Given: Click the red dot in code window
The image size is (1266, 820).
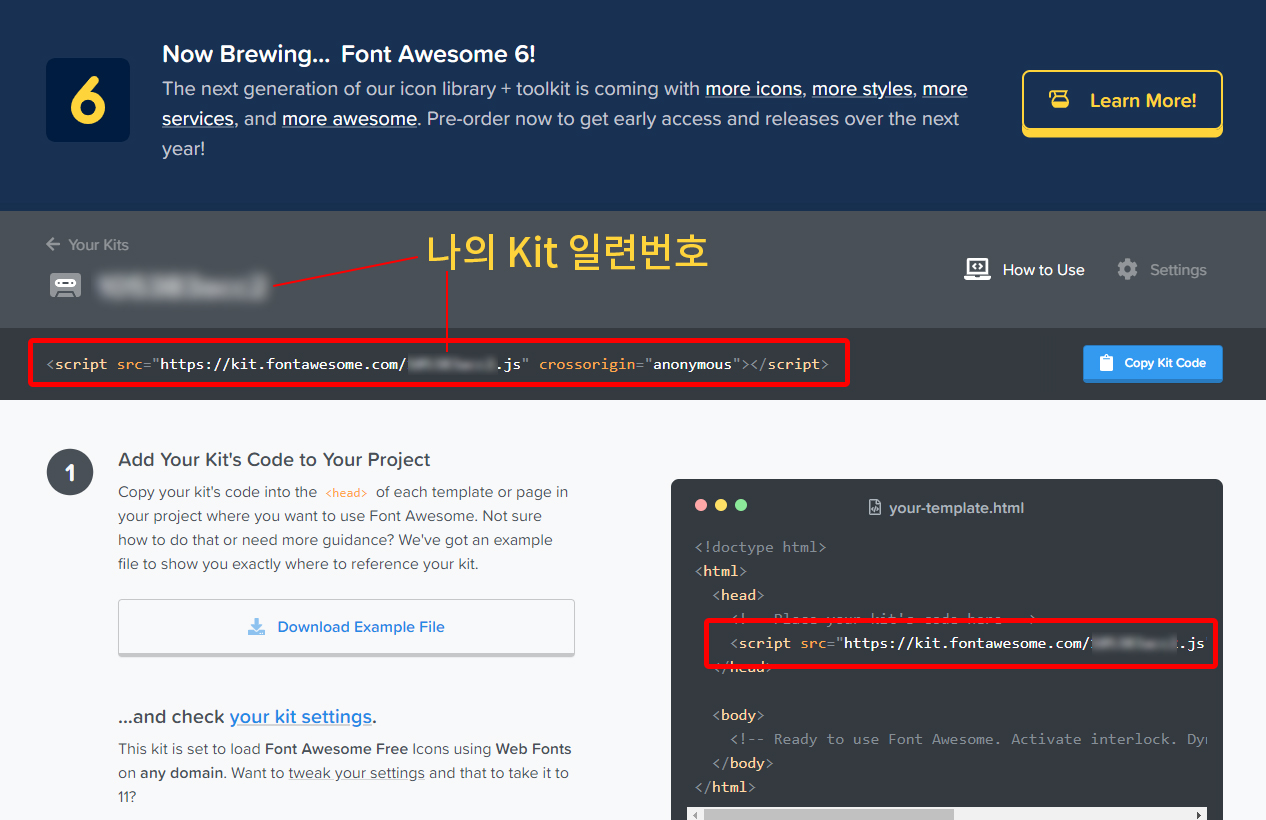Looking at the screenshot, I should [x=701, y=505].
